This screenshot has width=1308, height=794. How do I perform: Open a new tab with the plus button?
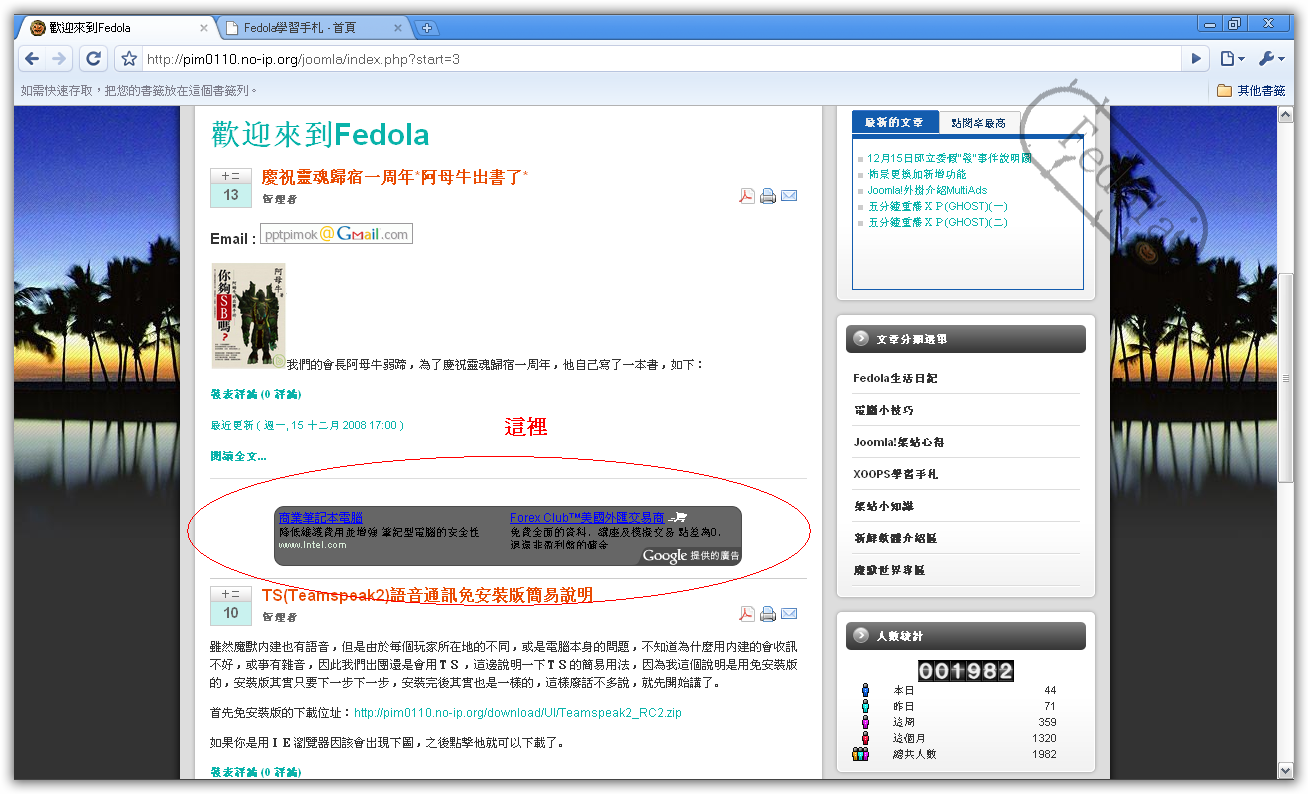coord(426,28)
